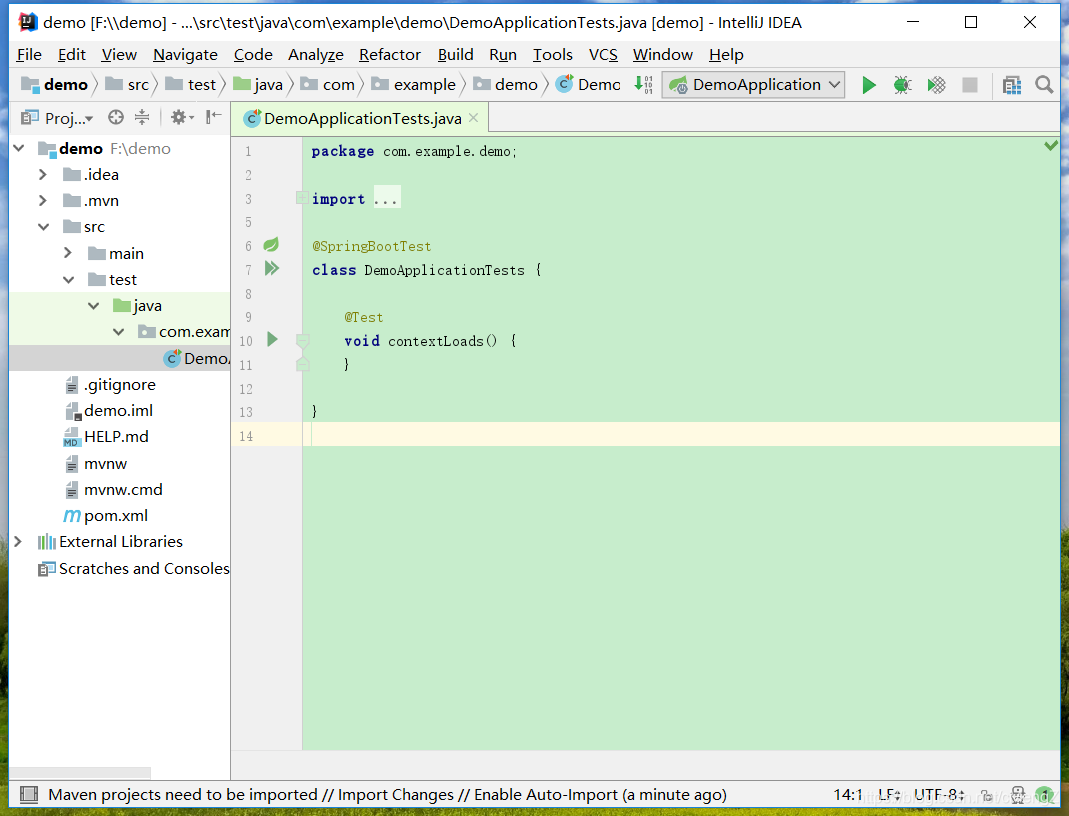This screenshot has width=1069, height=816.
Task: Open the Project view selector dropdown
Action: click(x=57, y=118)
